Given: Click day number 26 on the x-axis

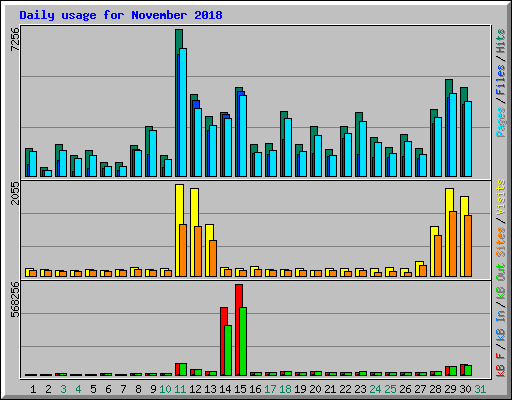Looking at the screenshot, I should pyautogui.click(x=405, y=389).
